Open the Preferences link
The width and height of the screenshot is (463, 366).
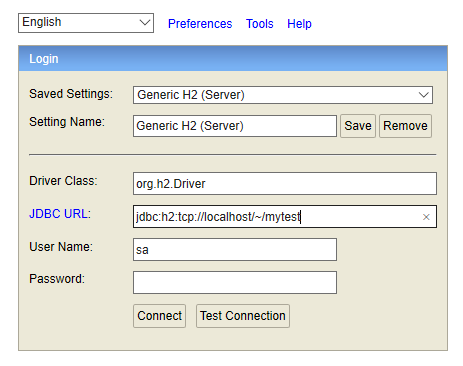200,24
